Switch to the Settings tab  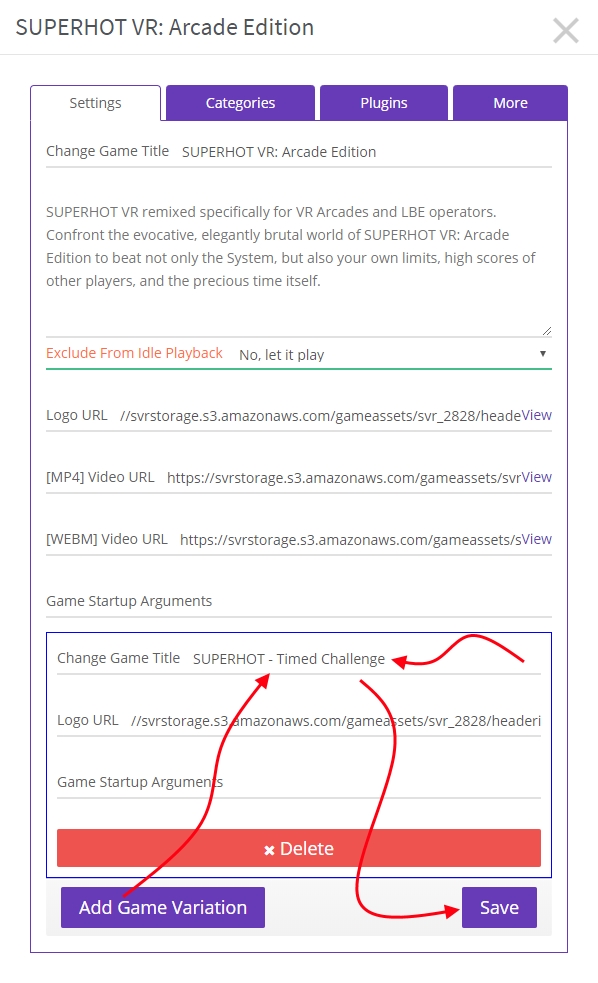pyautogui.click(x=95, y=103)
